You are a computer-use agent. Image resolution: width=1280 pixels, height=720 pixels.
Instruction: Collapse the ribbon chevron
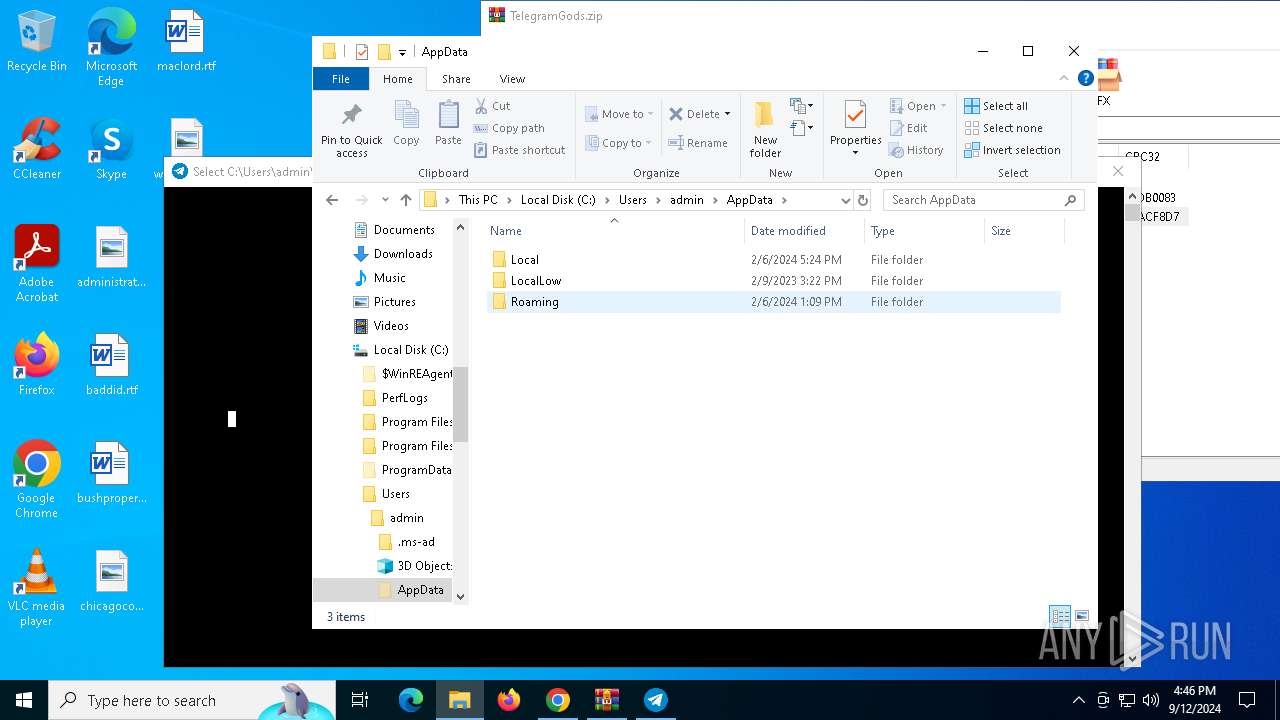point(1064,78)
